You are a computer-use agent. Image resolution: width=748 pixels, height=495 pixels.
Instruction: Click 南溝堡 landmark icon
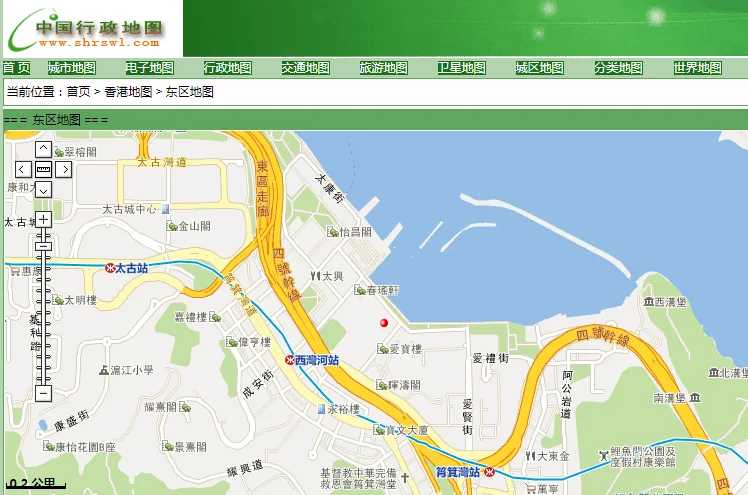pyautogui.click(x=696, y=397)
